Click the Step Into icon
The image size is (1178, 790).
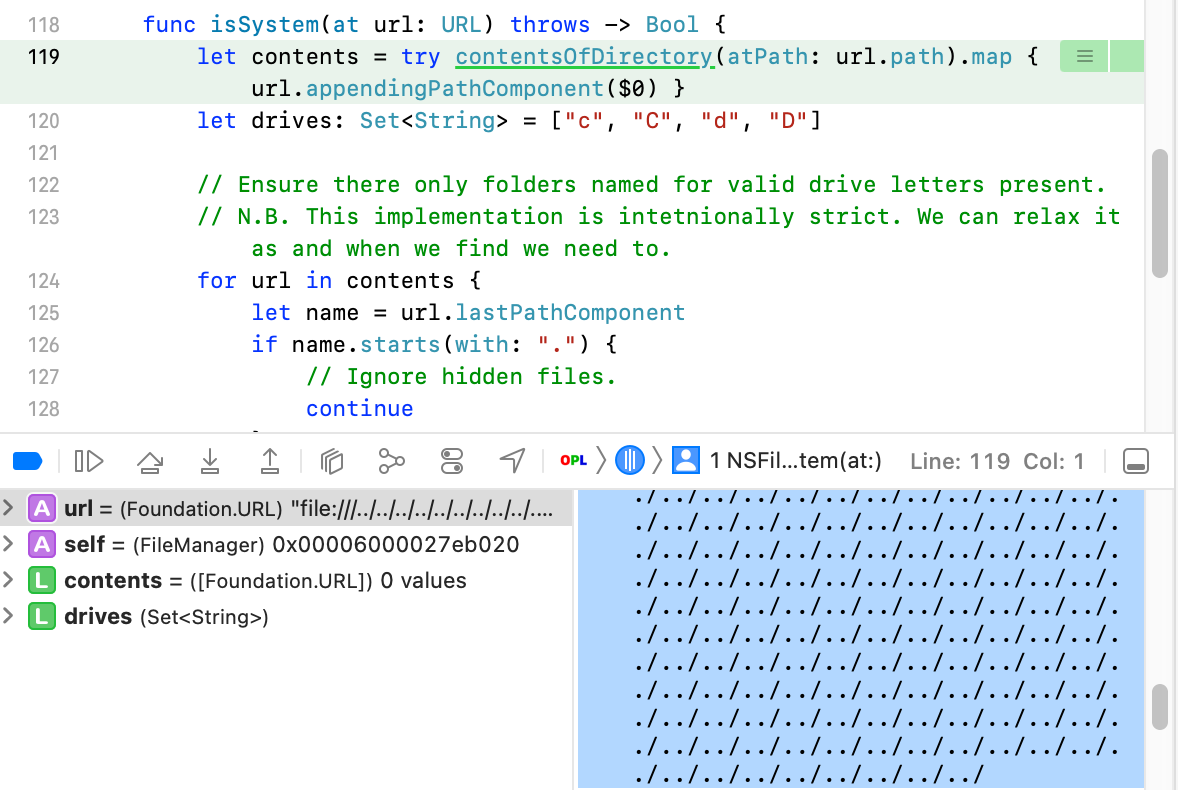pos(210,460)
